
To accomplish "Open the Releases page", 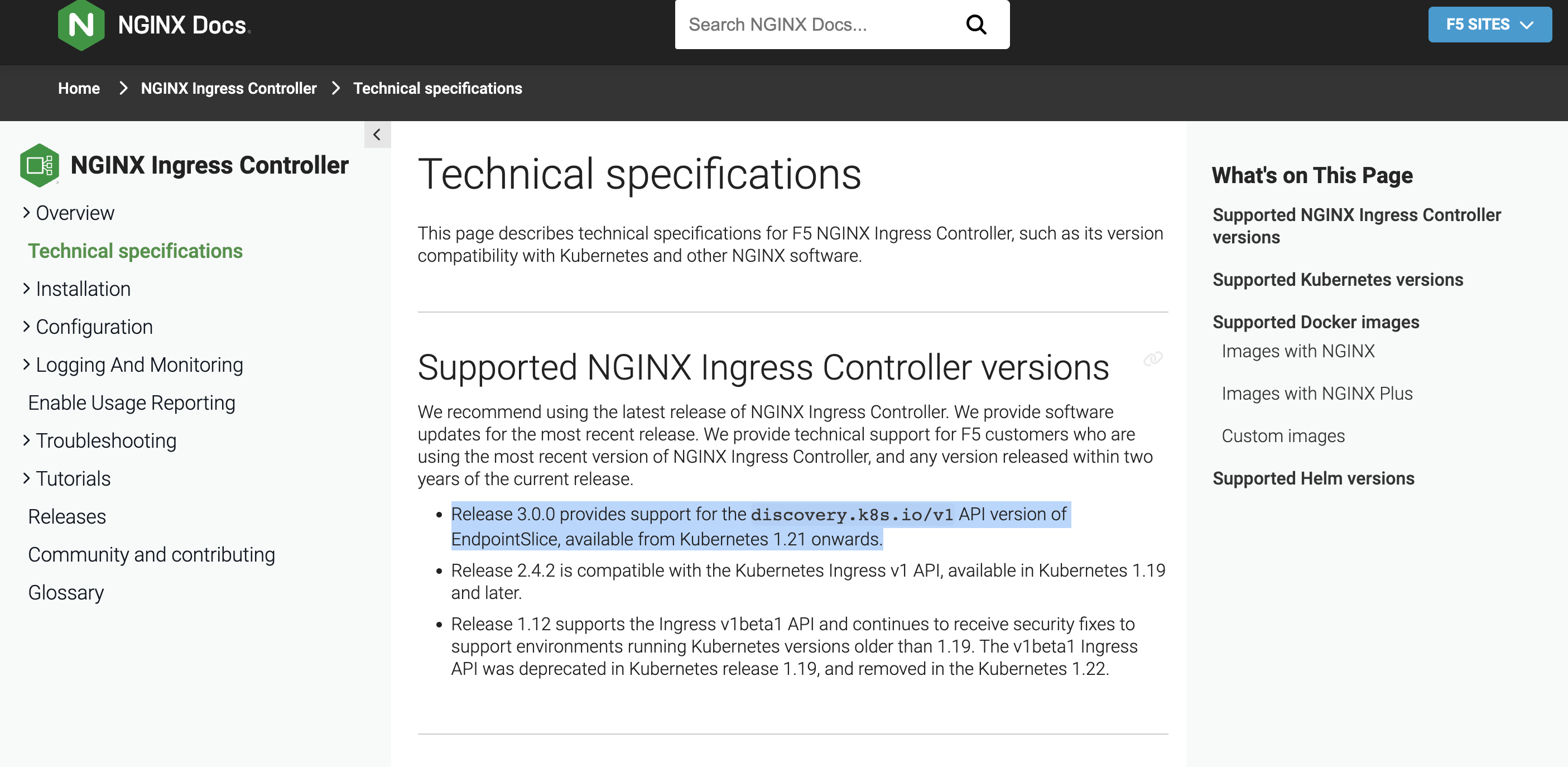I will [x=67, y=517].
